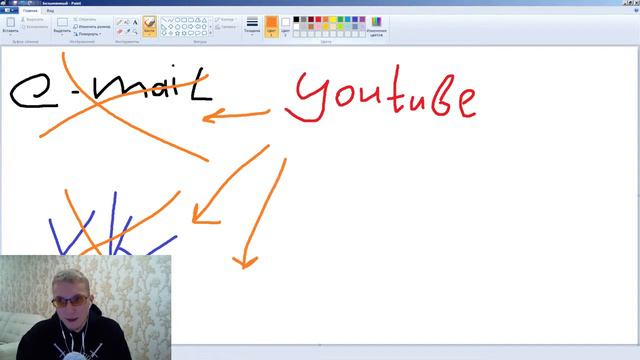Select the Four-point star shape
Image resolution: width=640 pixels, height=360 pixels.
pyautogui.click(x=171, y=33)
